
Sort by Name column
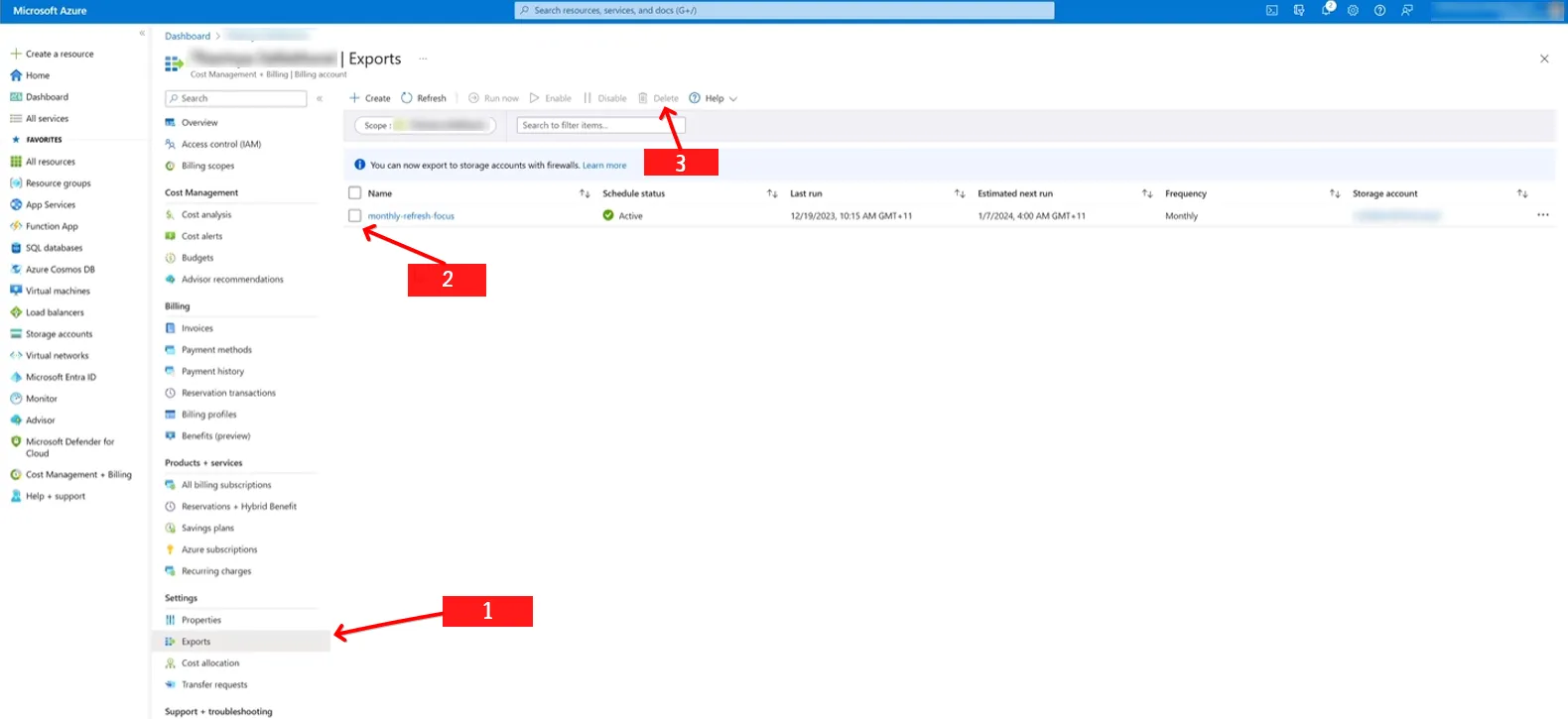[585, 193]
